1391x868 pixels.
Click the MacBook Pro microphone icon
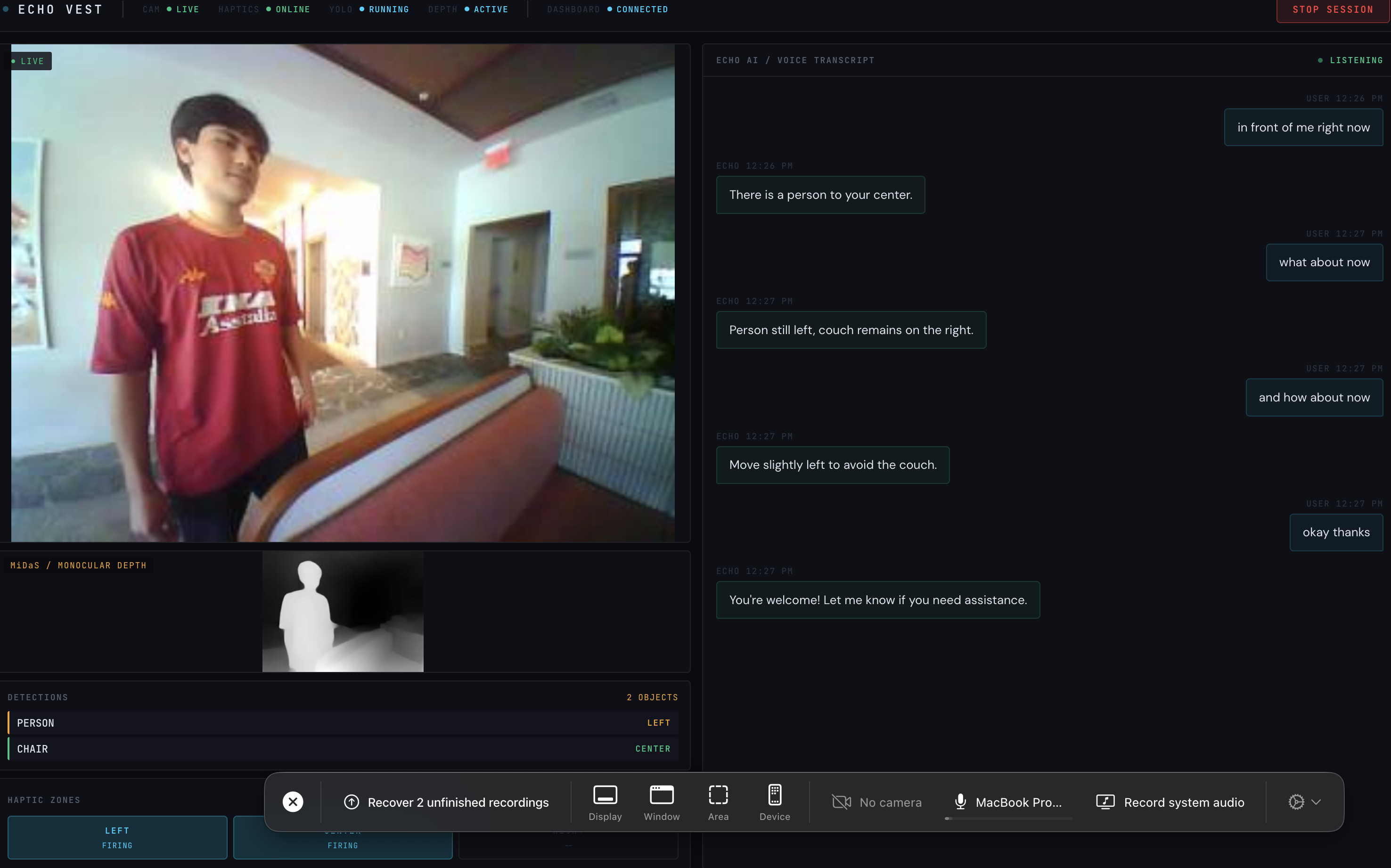pos(960,802)
